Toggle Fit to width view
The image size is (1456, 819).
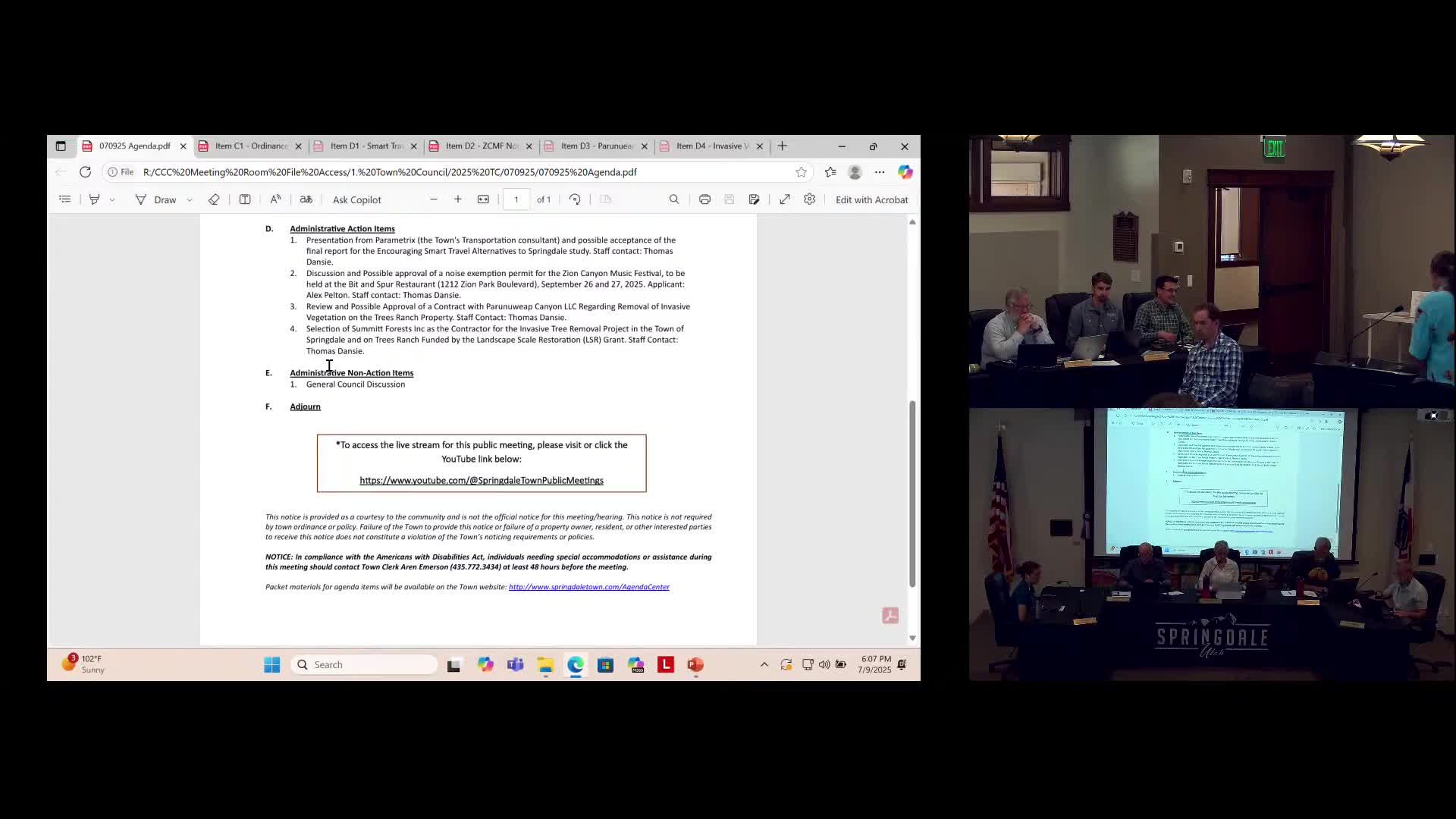[x=483, y=199]
